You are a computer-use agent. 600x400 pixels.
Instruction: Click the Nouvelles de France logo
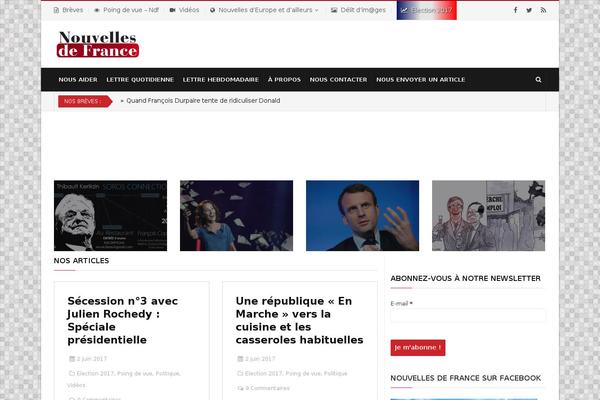click(98, 44)
